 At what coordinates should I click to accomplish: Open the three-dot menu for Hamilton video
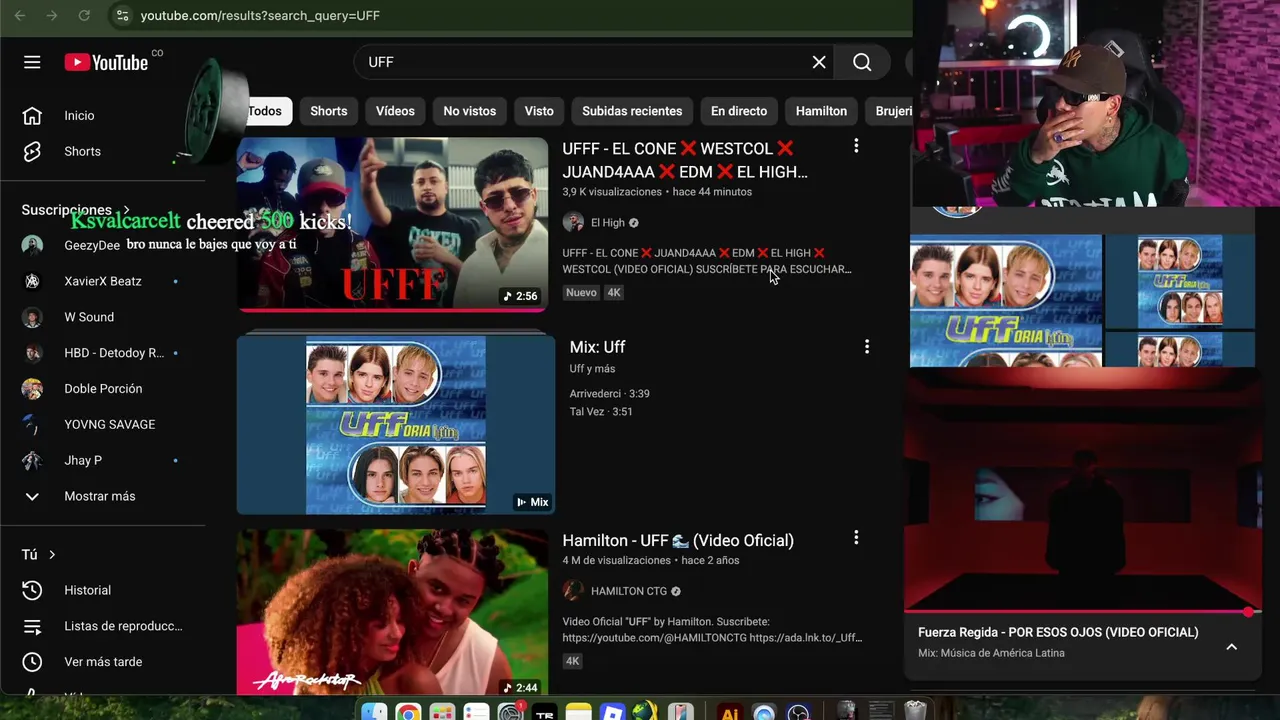[x=856, y=538]
